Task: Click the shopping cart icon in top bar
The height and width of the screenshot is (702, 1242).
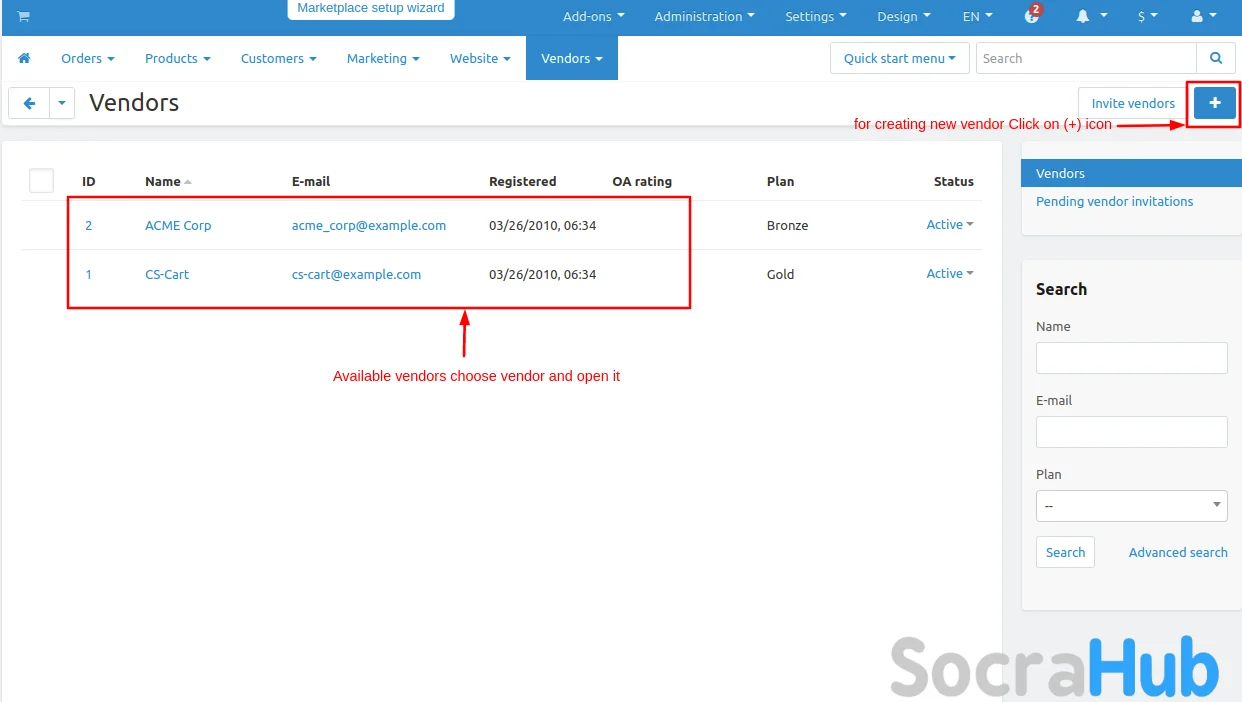Action: 23,17
